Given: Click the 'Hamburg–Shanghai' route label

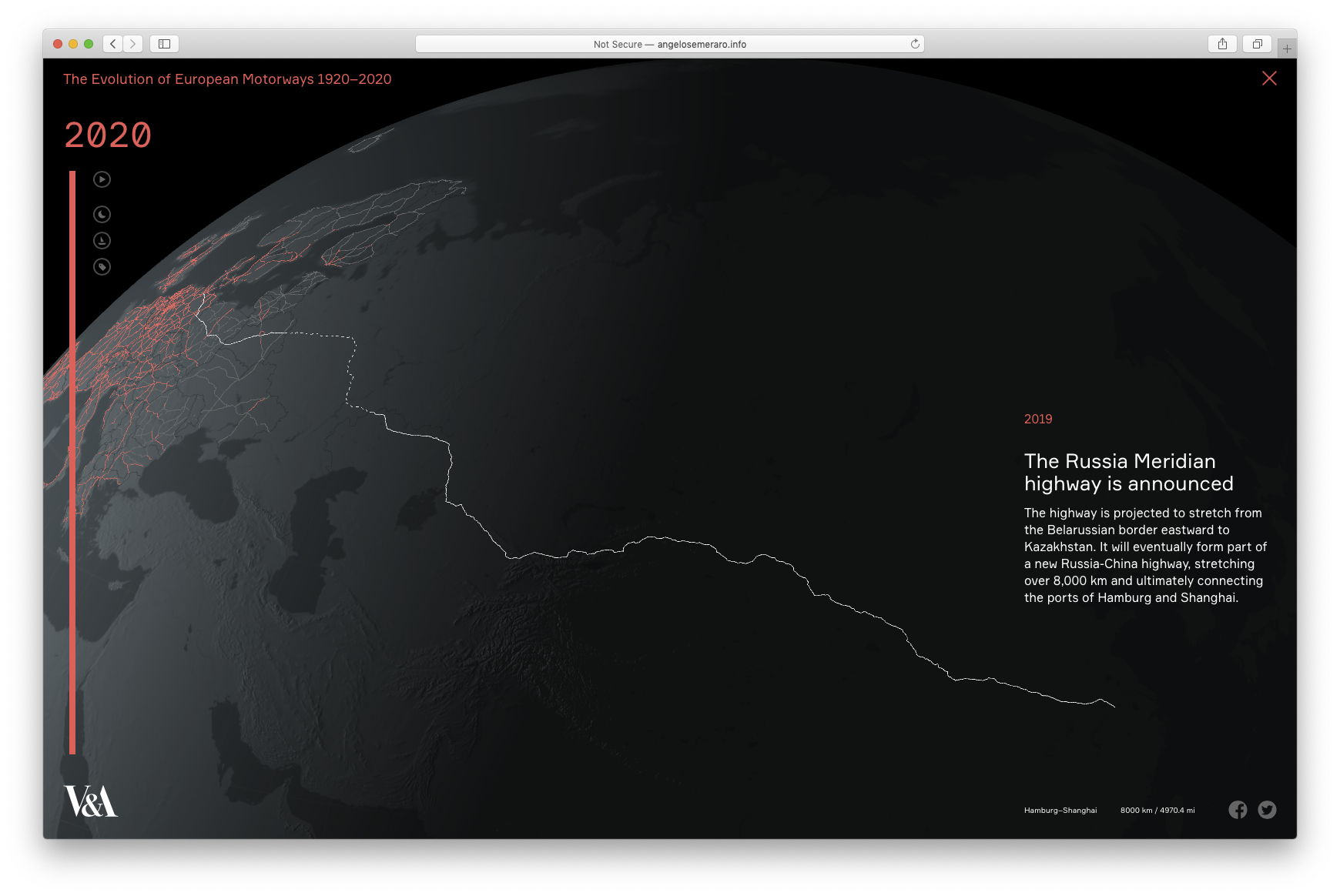Looking at the screenshot, I should pyautogui.click(x=1060, y=811).
